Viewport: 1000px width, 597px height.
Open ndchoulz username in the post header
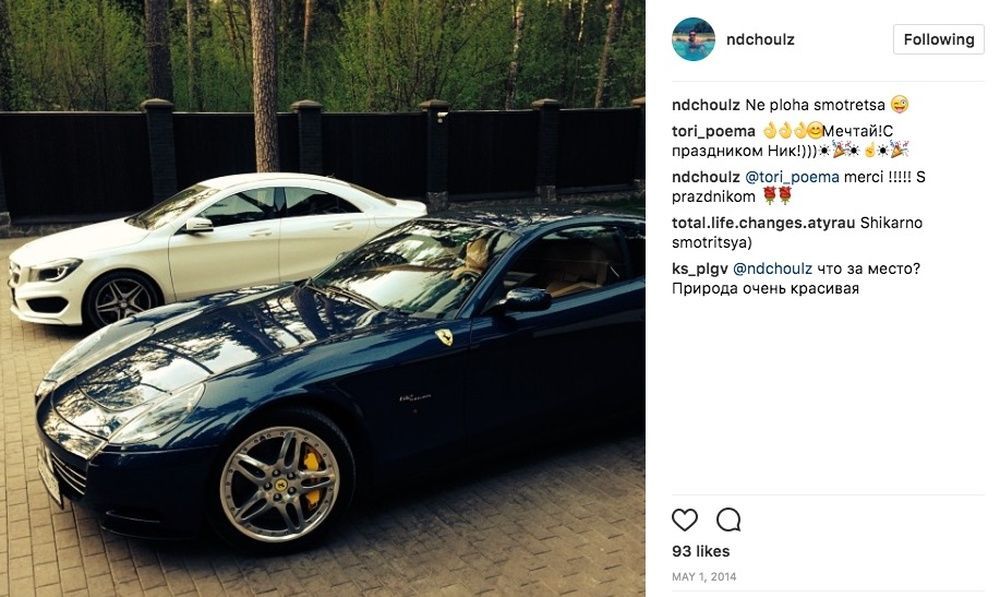(760, 40)
